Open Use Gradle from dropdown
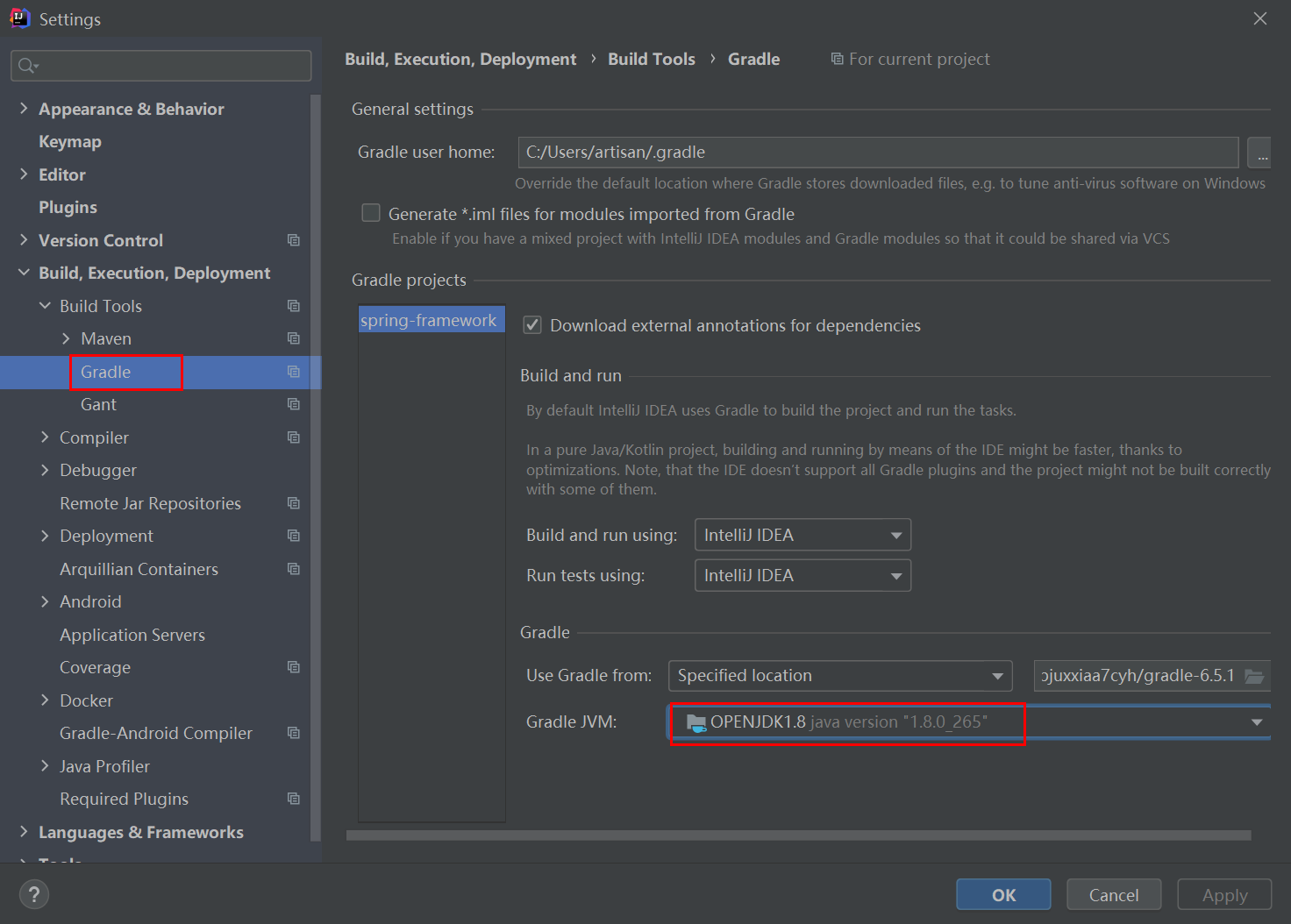This screenshot has height=924, width=1291. click(x=840, y=676)
